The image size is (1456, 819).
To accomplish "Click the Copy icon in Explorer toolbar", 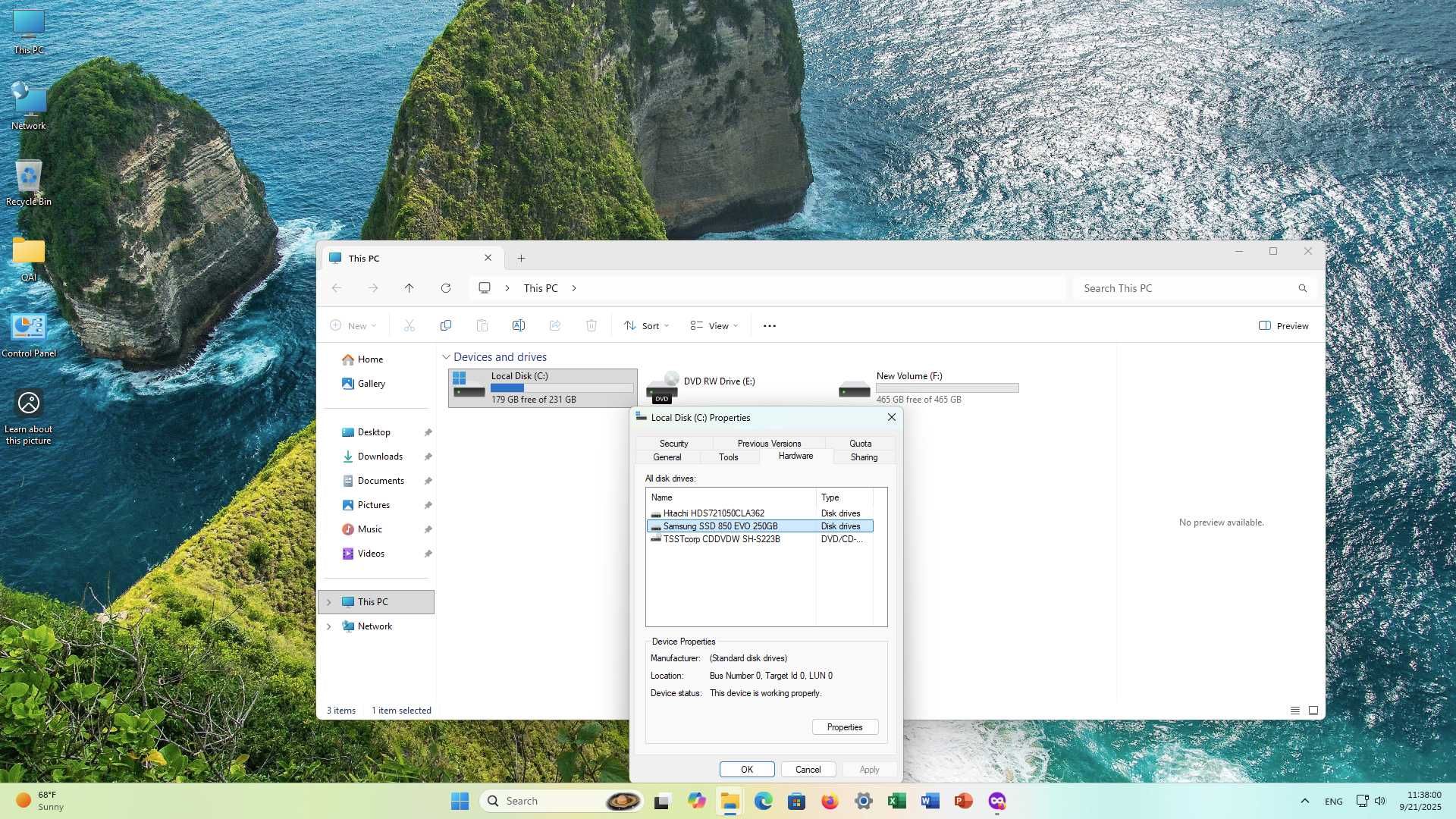I will pos(446,325).
